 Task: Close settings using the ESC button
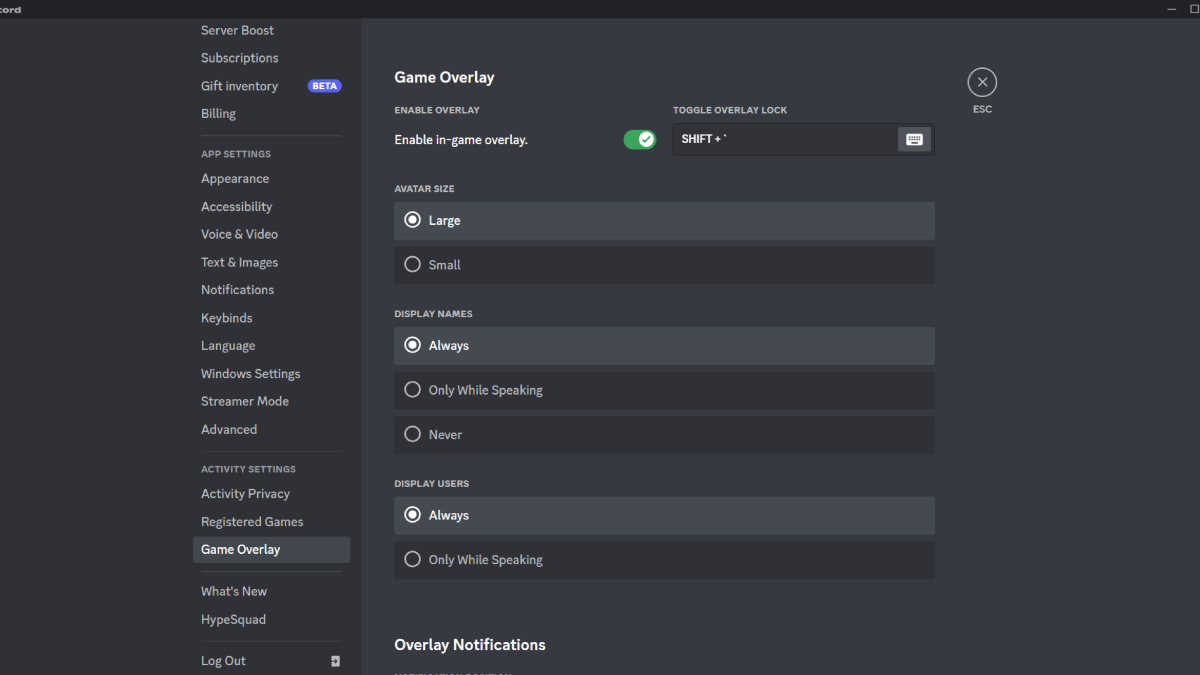(981, 81)
